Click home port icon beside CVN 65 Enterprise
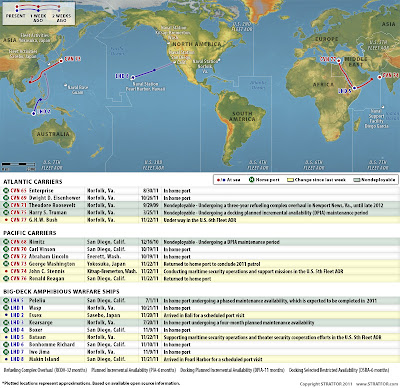Screen dimensions: 400x388 click(x=6, y=191)
